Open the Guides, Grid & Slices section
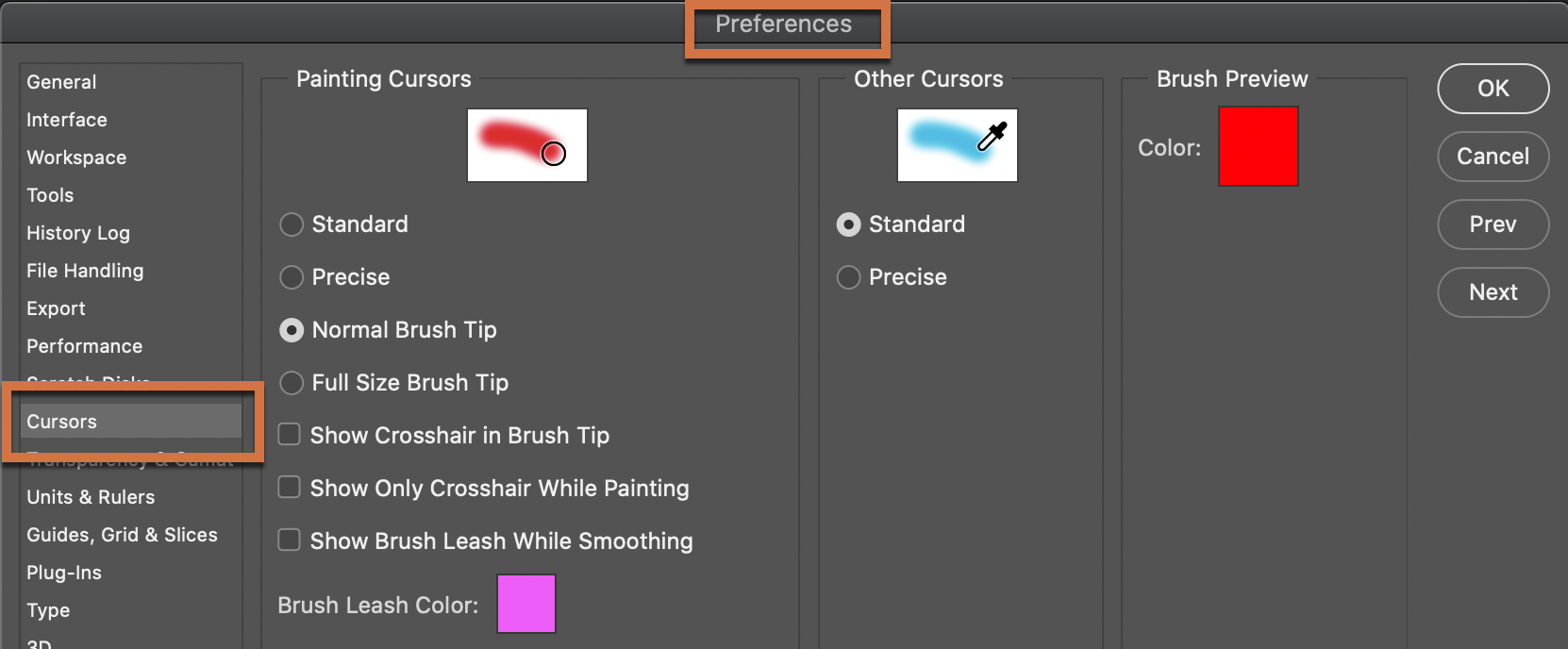The image size is (1568, 649). (x=123, y=535)
